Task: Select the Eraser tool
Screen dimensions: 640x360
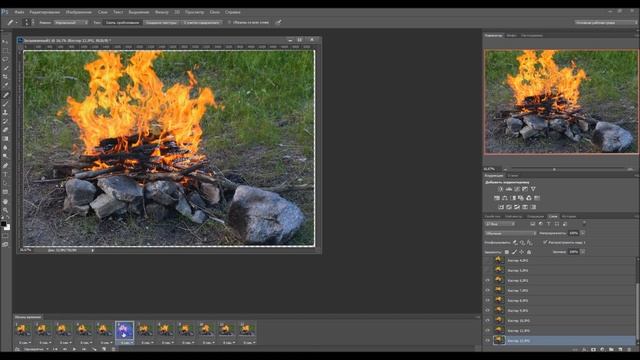Action: (x=5, y=130)
